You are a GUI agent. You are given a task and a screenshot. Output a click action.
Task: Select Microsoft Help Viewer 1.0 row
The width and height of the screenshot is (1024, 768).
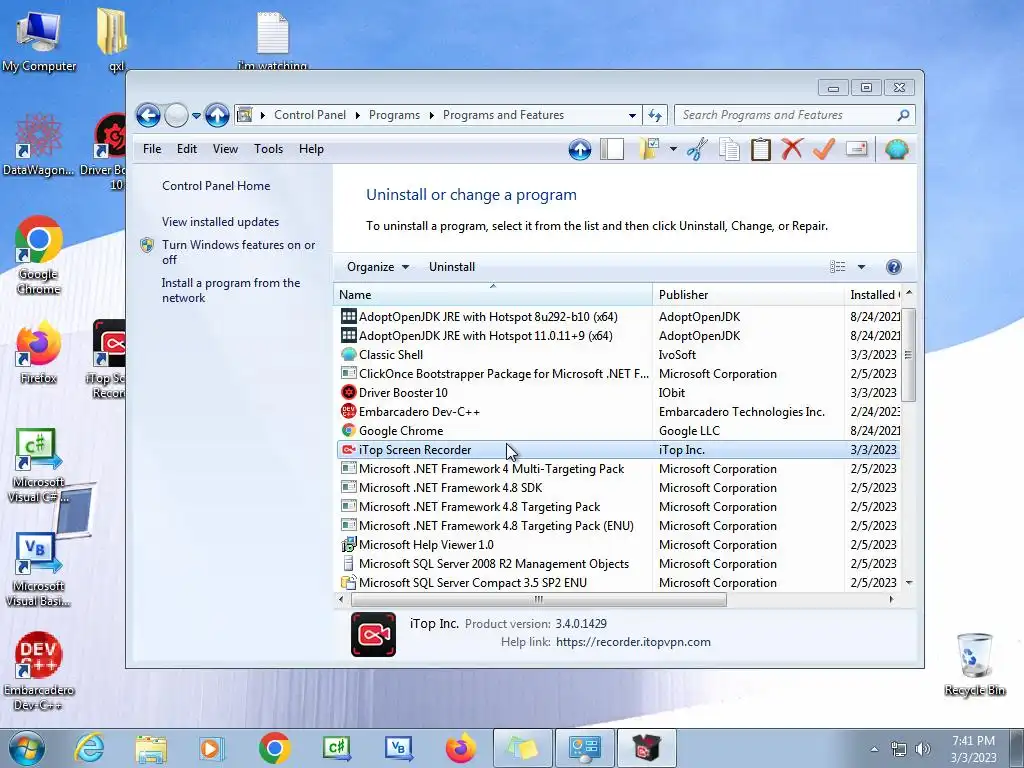point(618,545)
